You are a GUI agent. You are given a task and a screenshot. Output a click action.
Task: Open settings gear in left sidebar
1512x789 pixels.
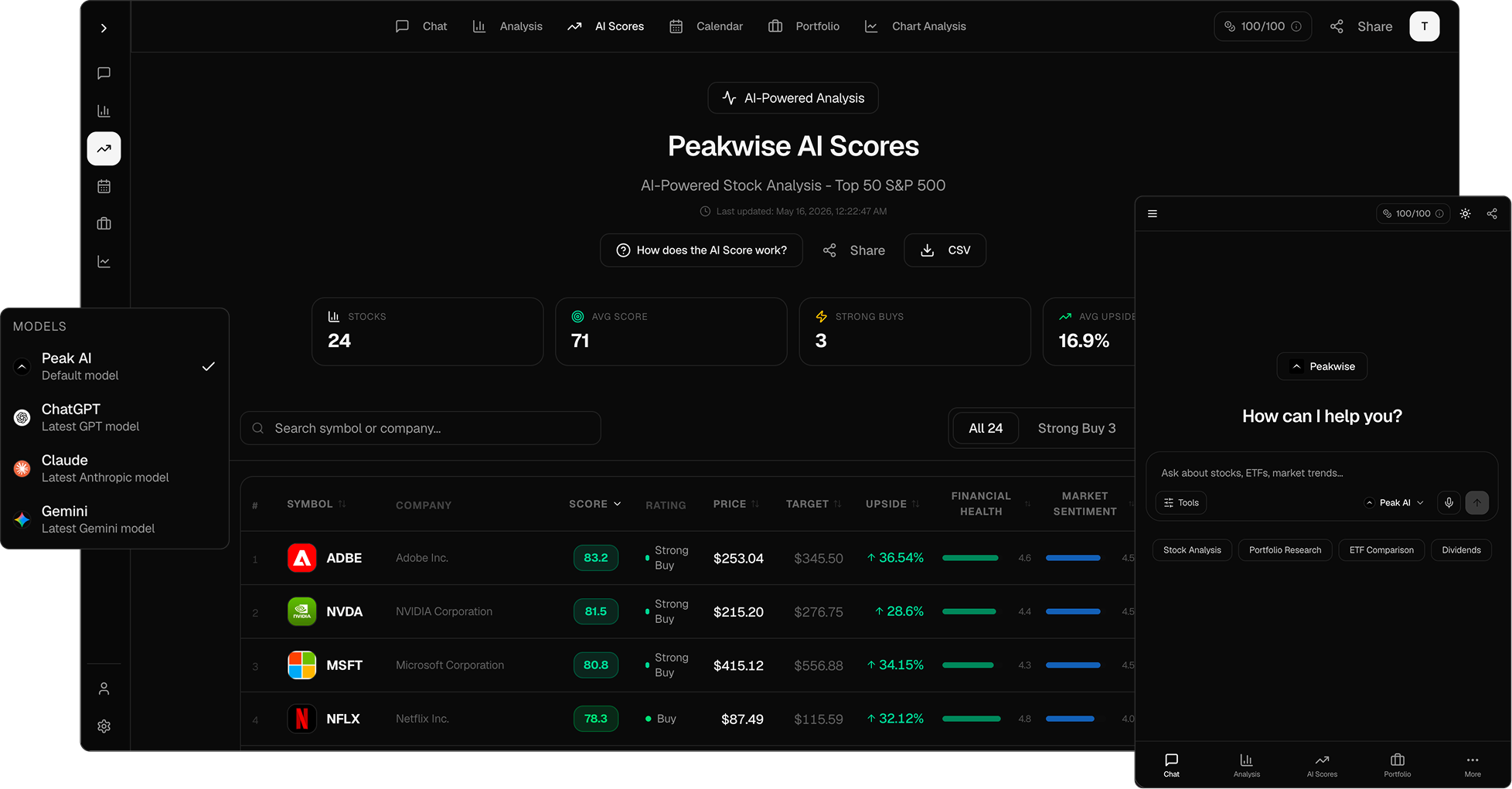pos(104,726)
